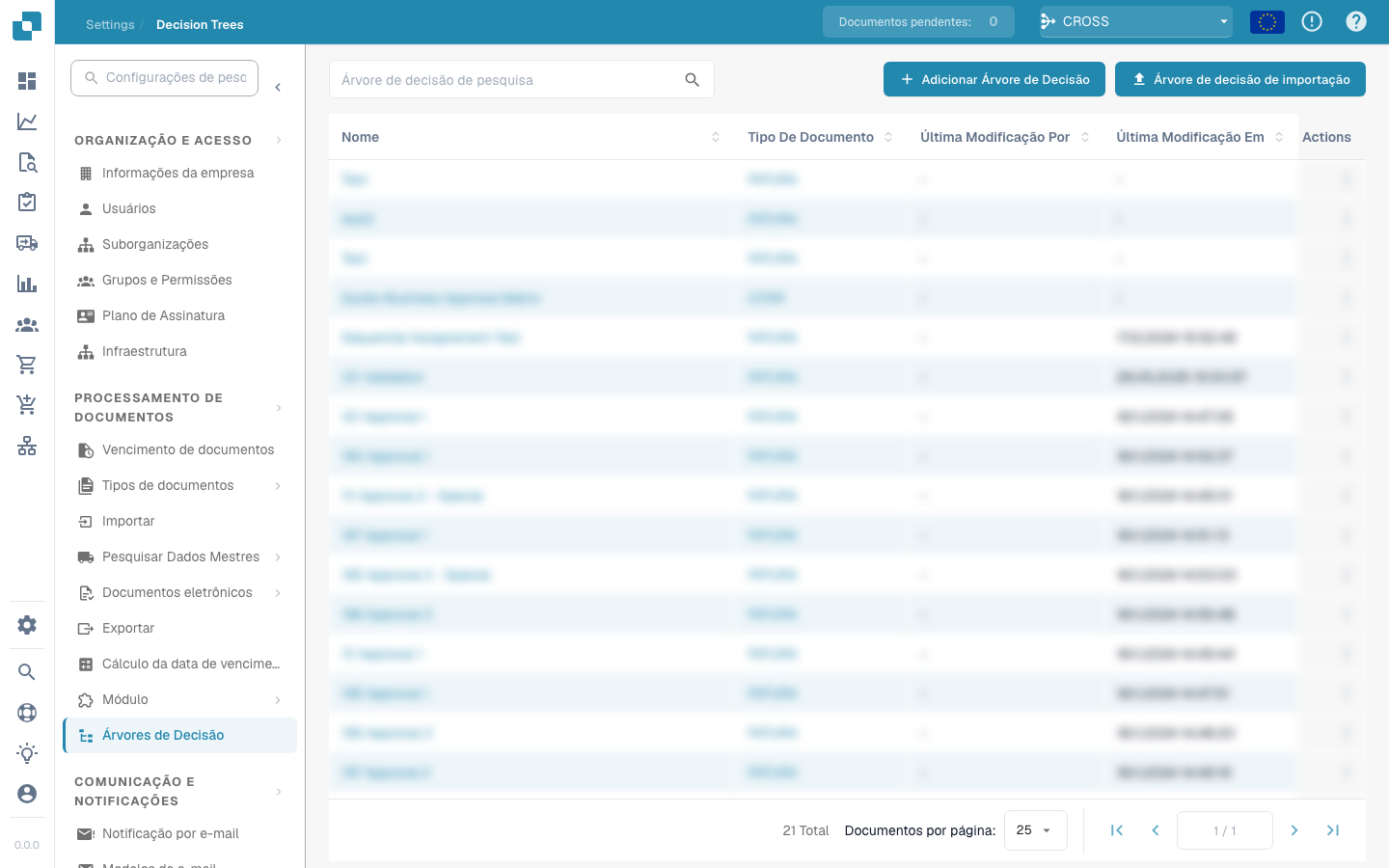Open the Usuários settings page

tap(179, 209)
